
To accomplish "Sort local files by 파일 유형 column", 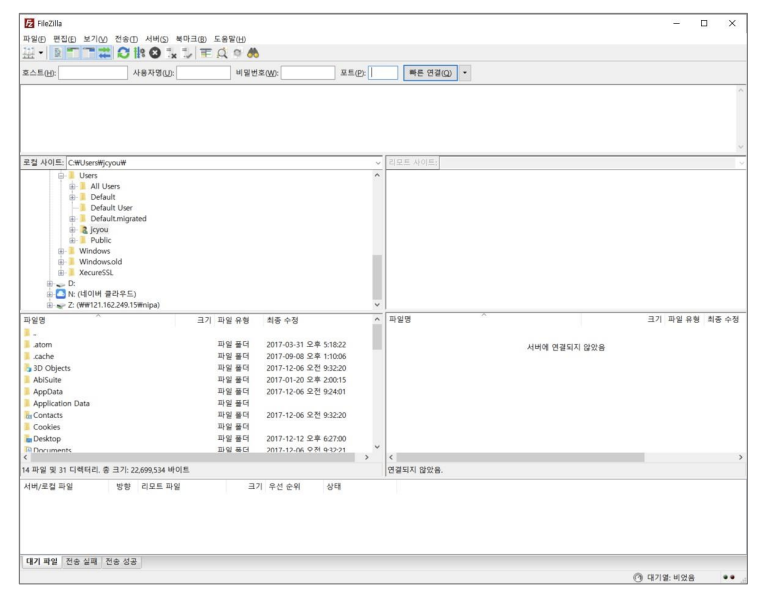I will [x=239, y=320].
